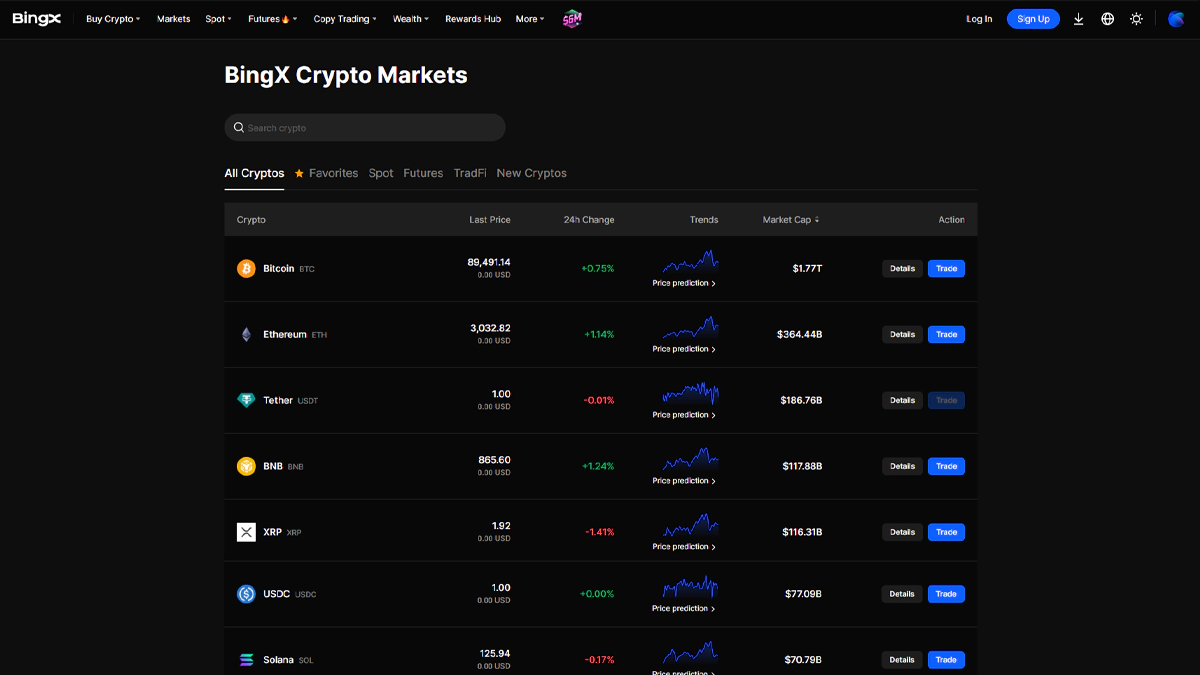Click the blue avatar icon in header
This screenshot has height=675, width=1200.
[x=1175, y=19]
